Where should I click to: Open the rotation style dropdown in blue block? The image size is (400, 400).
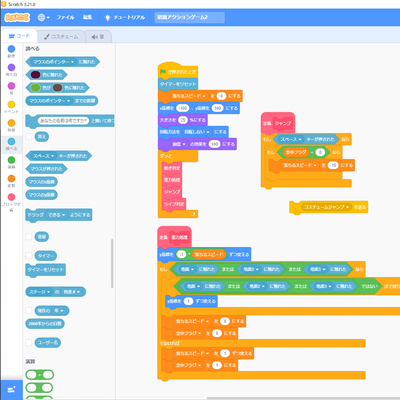197,132
